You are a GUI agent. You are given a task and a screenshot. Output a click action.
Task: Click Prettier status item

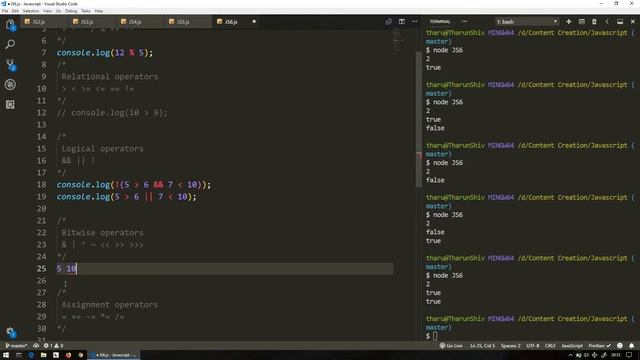pos(600,346)
